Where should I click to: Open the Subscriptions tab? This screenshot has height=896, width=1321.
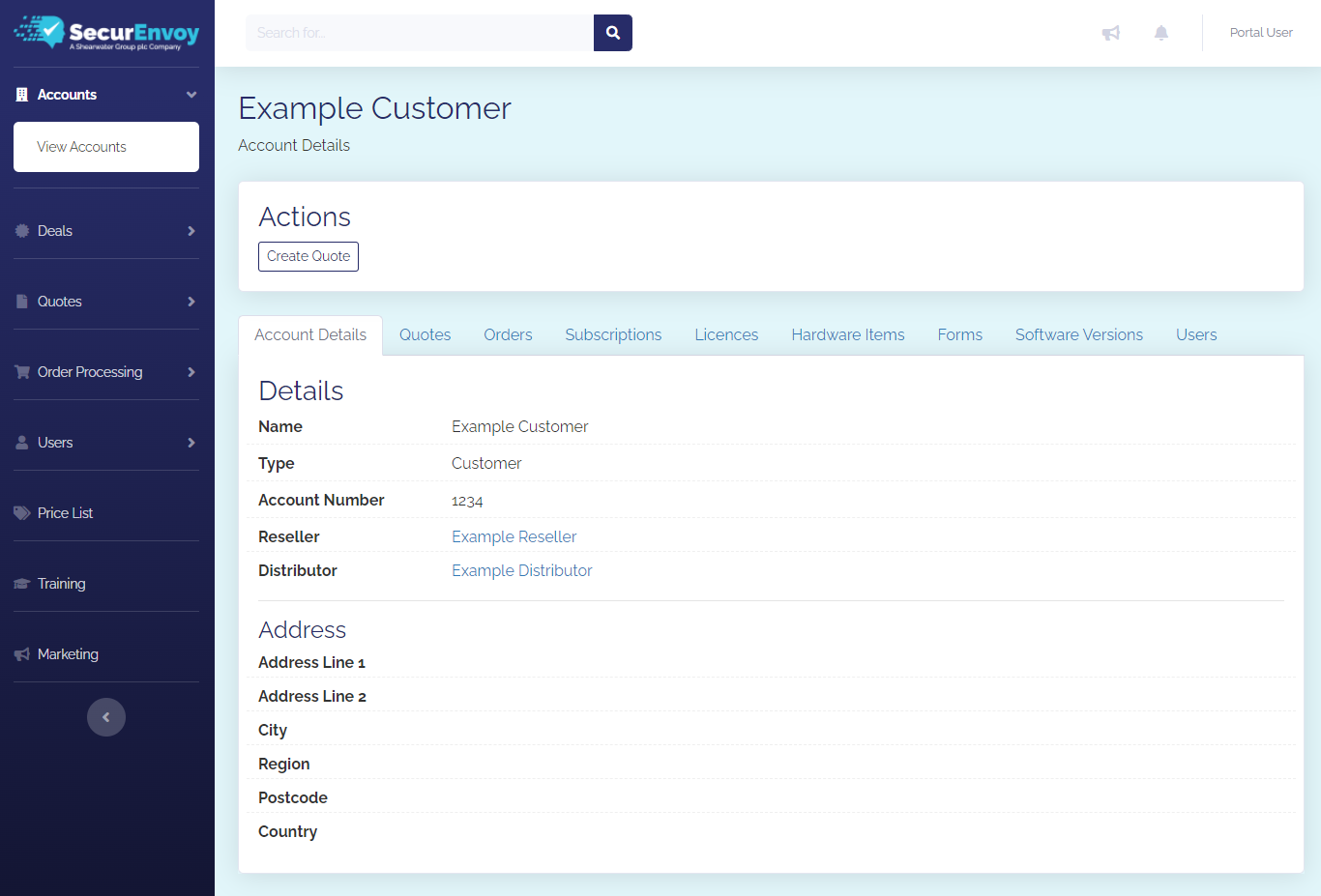tap(613, 335)
